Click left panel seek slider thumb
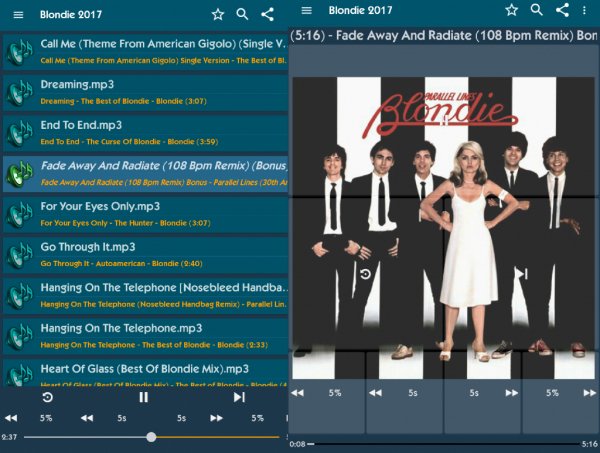 (x=151, y=437)
